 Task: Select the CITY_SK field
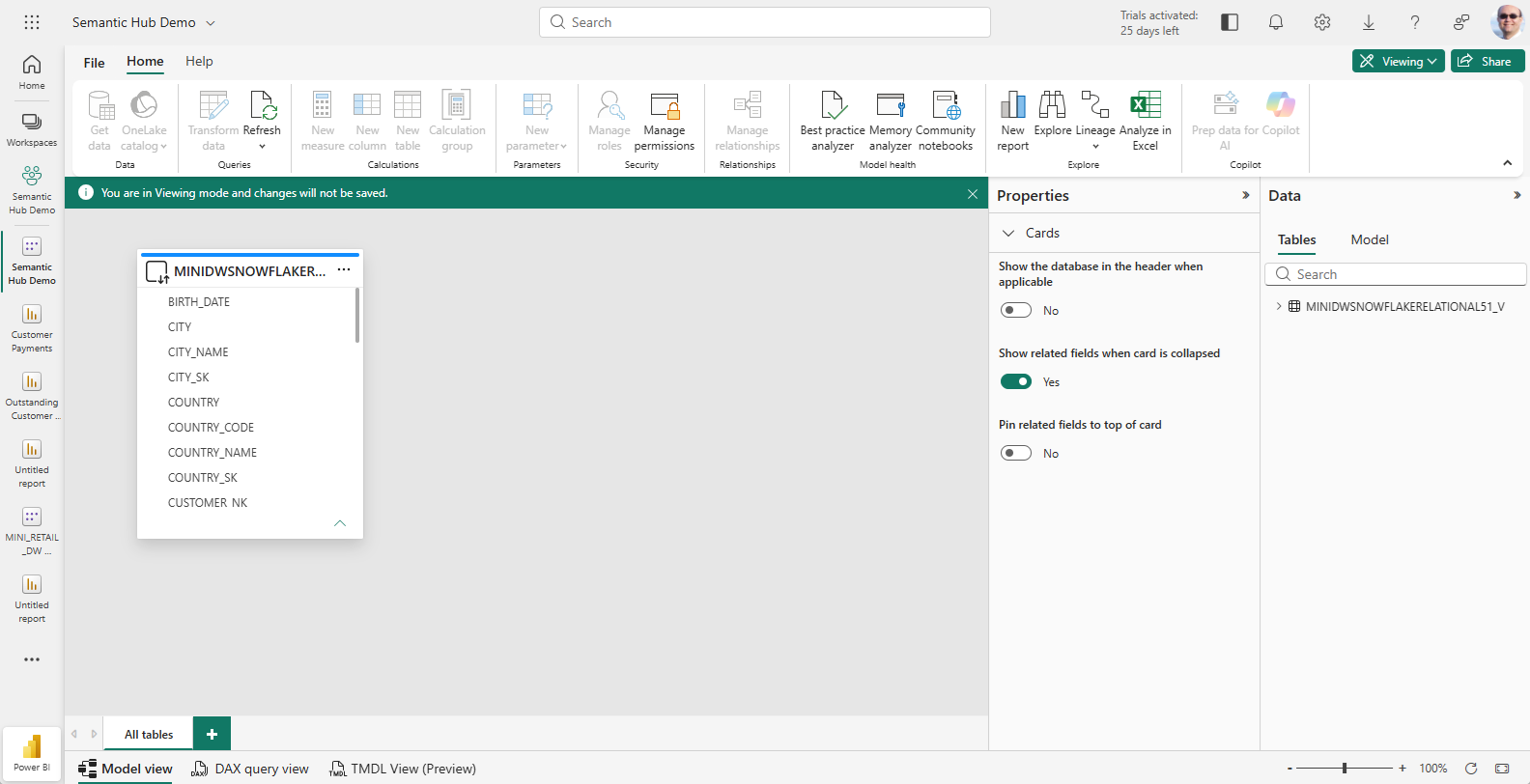pyautogui.click(x=188, y=378)
